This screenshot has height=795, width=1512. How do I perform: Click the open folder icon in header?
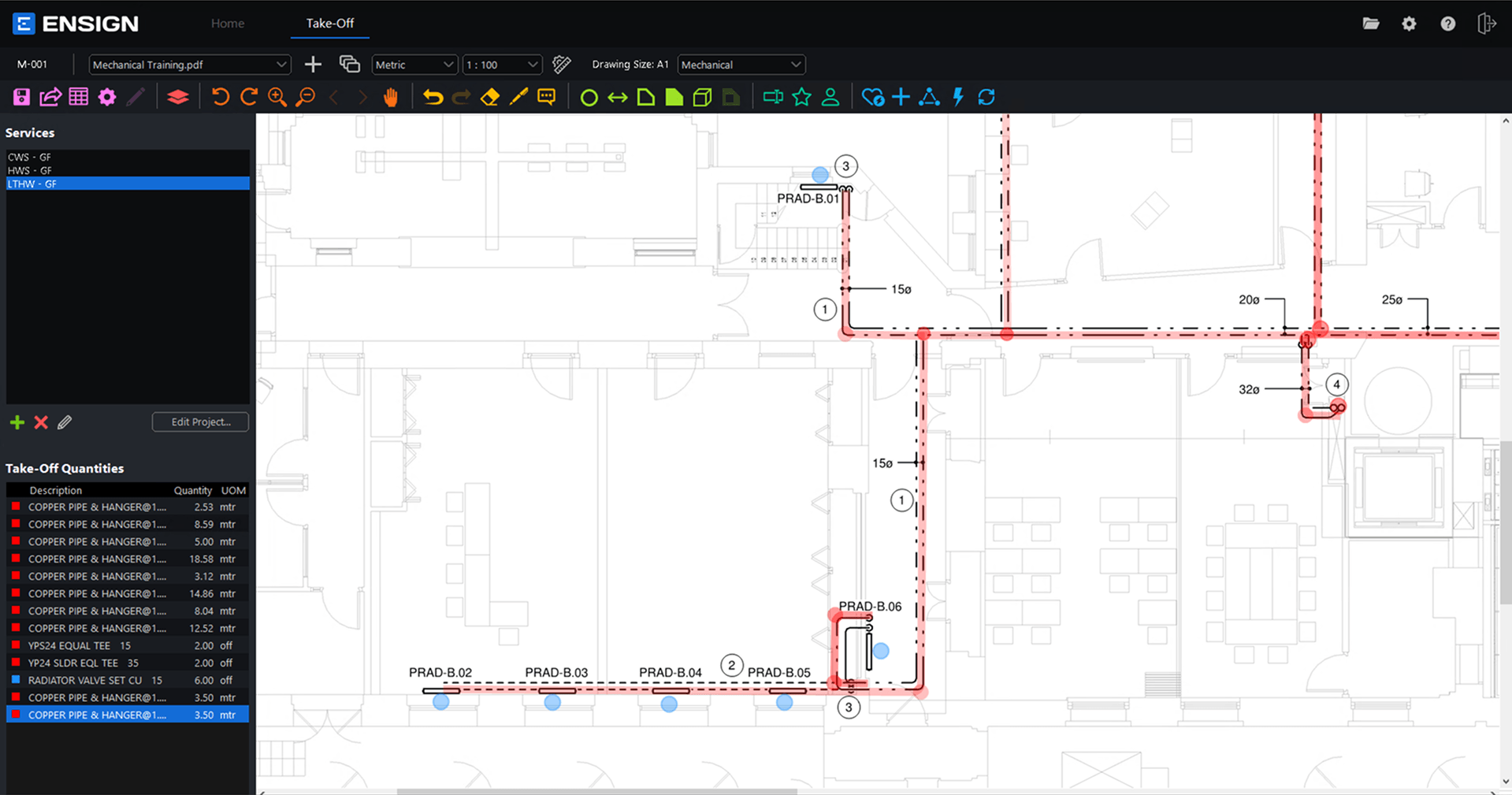pyautogui.click(x=1371, y=24)
